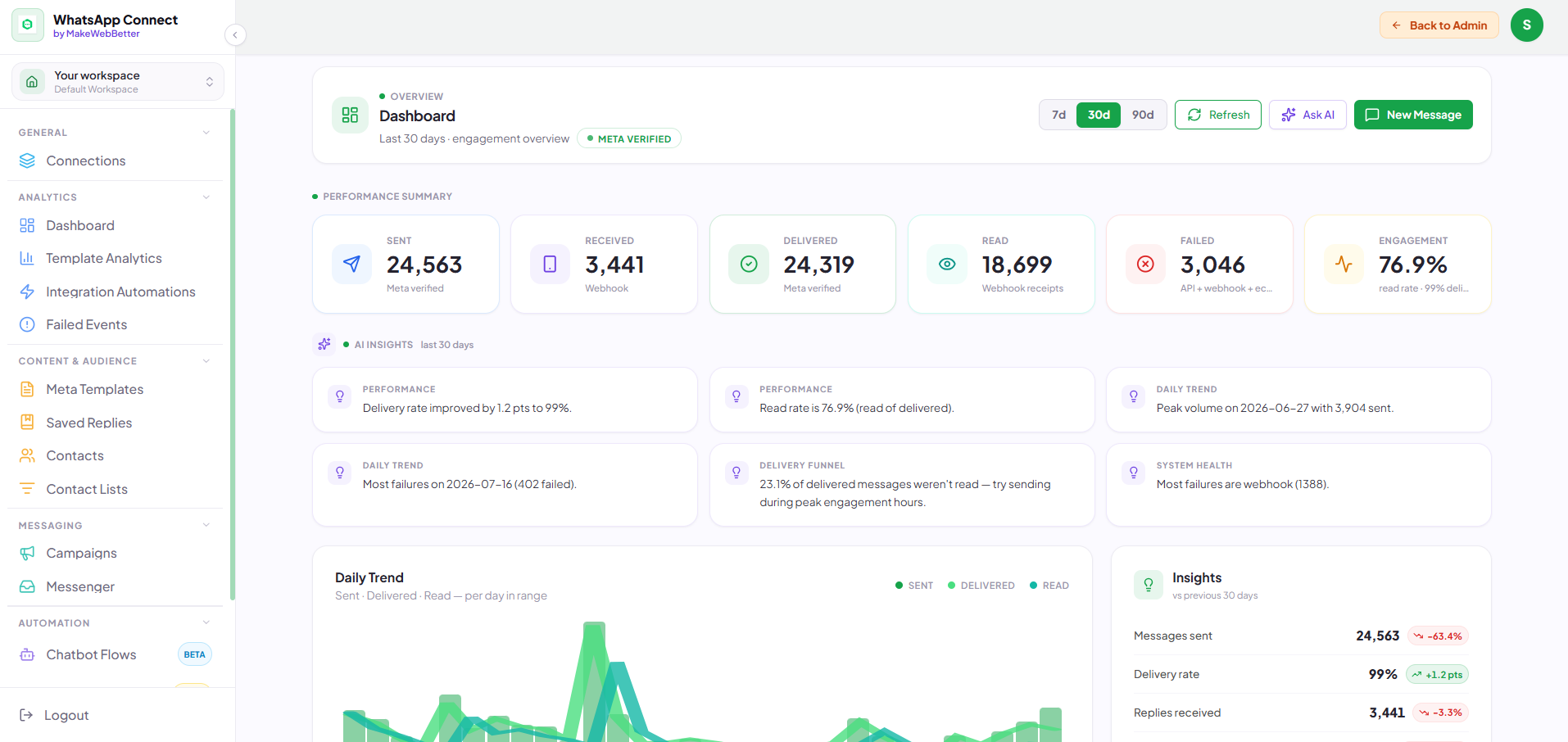Click the Contacts people icon

click(x=27, y=455)
